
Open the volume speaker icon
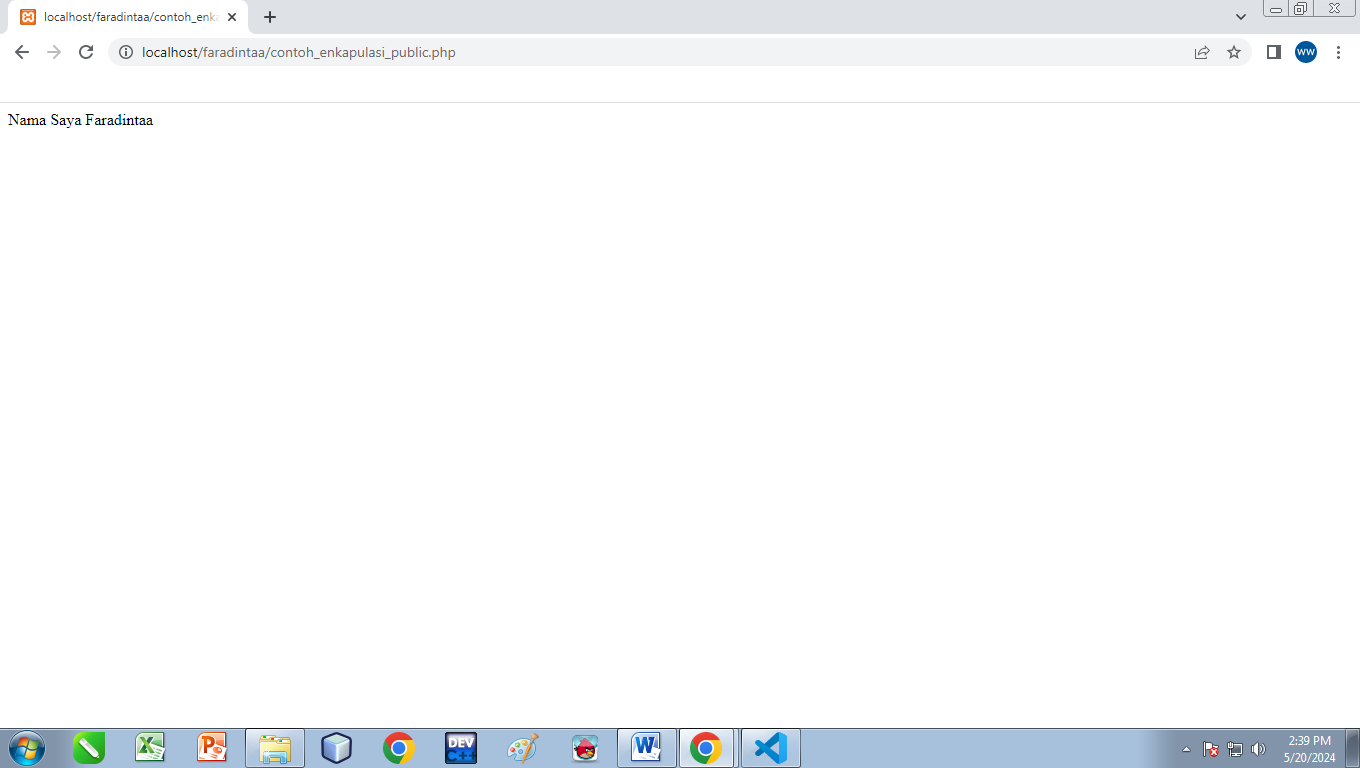tap(1258, 749)
